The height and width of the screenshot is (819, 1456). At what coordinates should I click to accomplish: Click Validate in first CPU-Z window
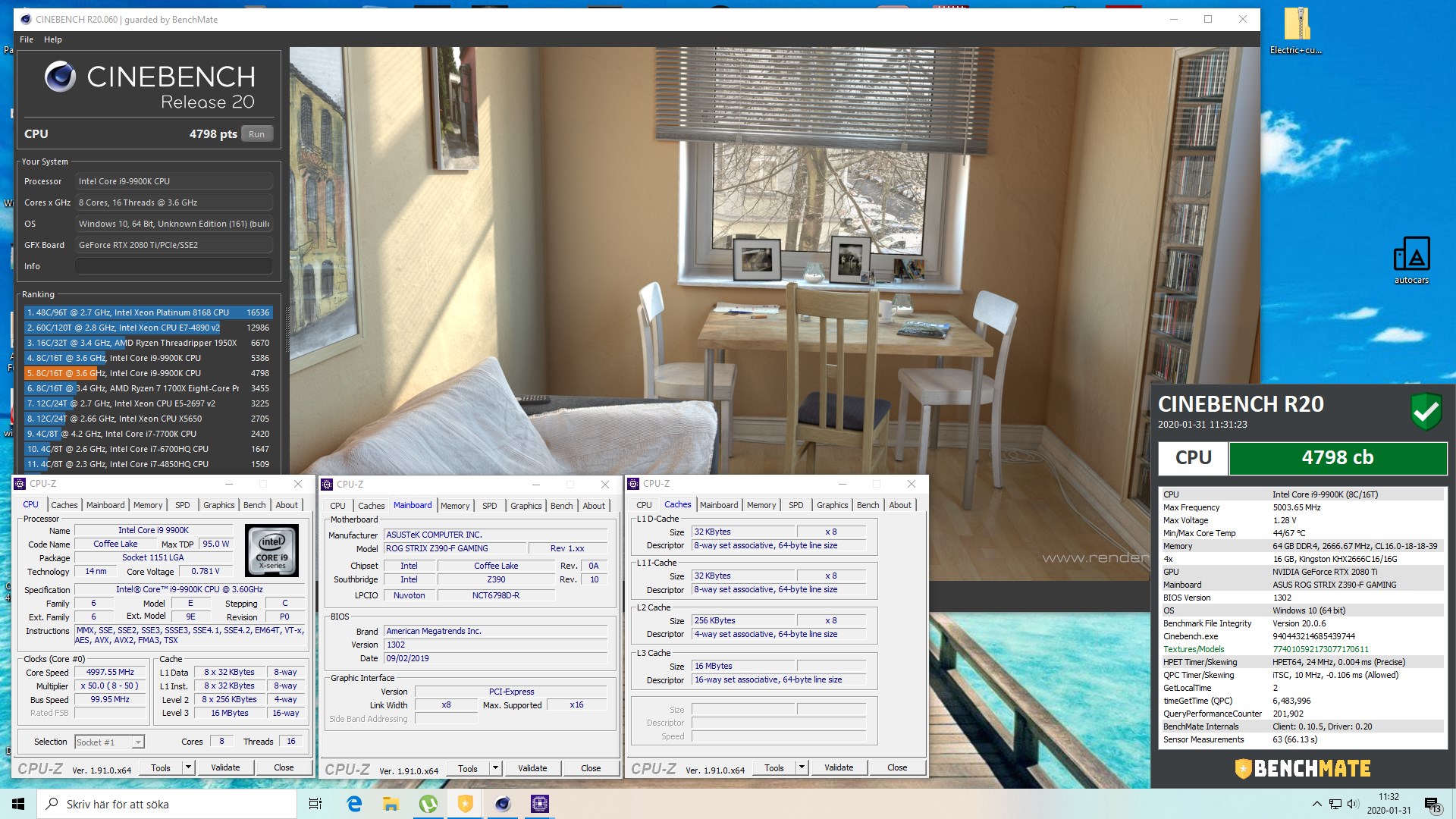click(x=225, y=767)
